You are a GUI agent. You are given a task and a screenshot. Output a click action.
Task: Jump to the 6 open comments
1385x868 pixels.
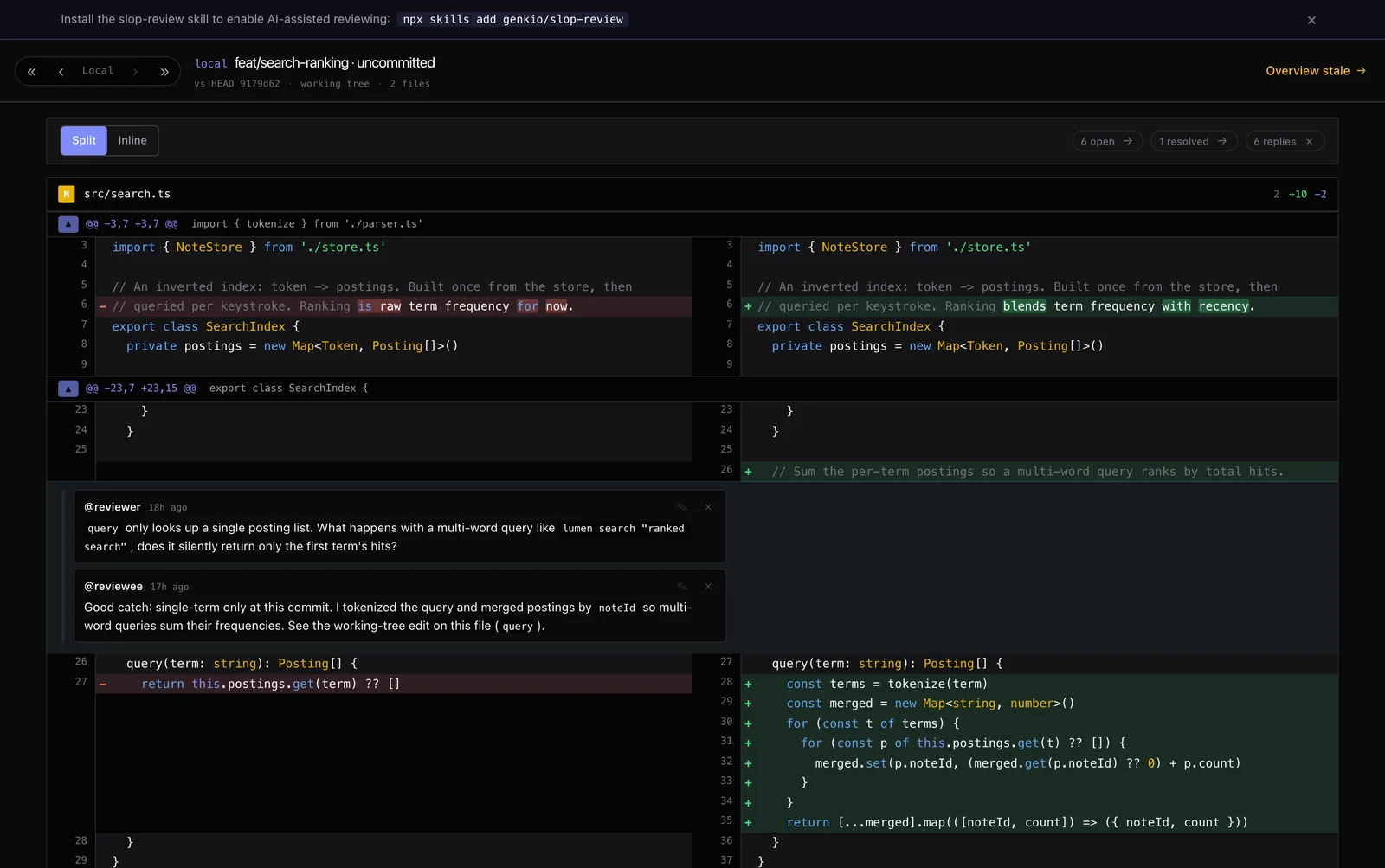[x=1106, y=141]
